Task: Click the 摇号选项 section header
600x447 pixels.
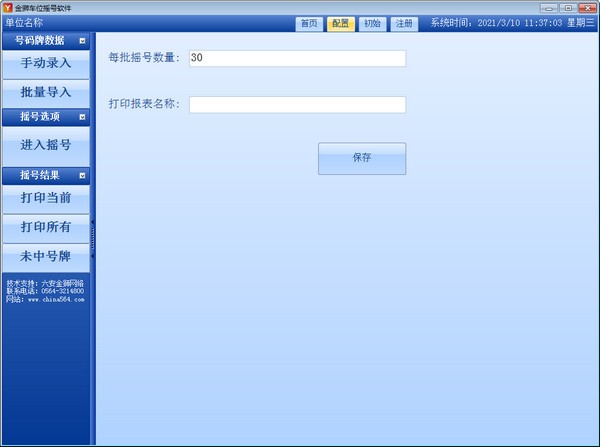Action: [46, 117]
